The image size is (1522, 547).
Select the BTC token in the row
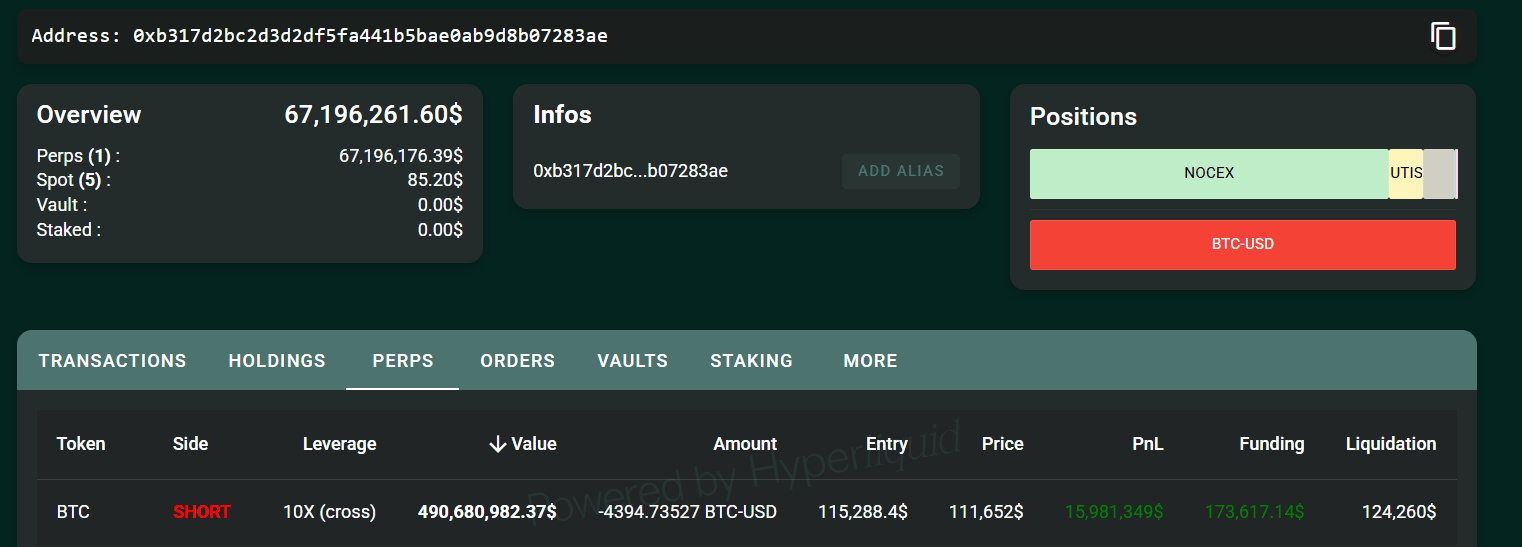click(x=73, y=512)
